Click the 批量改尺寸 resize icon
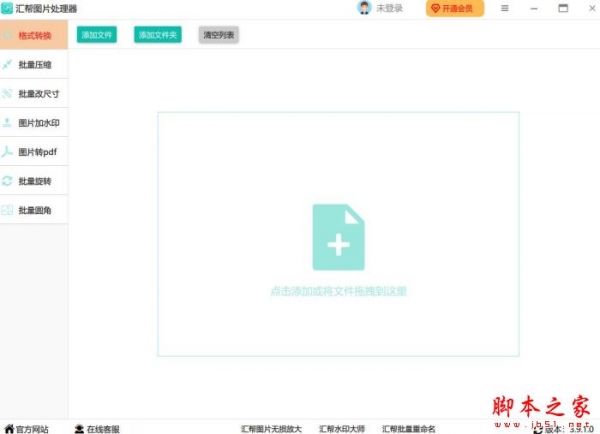Screen dimensions: 600x434 click(x=7, y=94)
